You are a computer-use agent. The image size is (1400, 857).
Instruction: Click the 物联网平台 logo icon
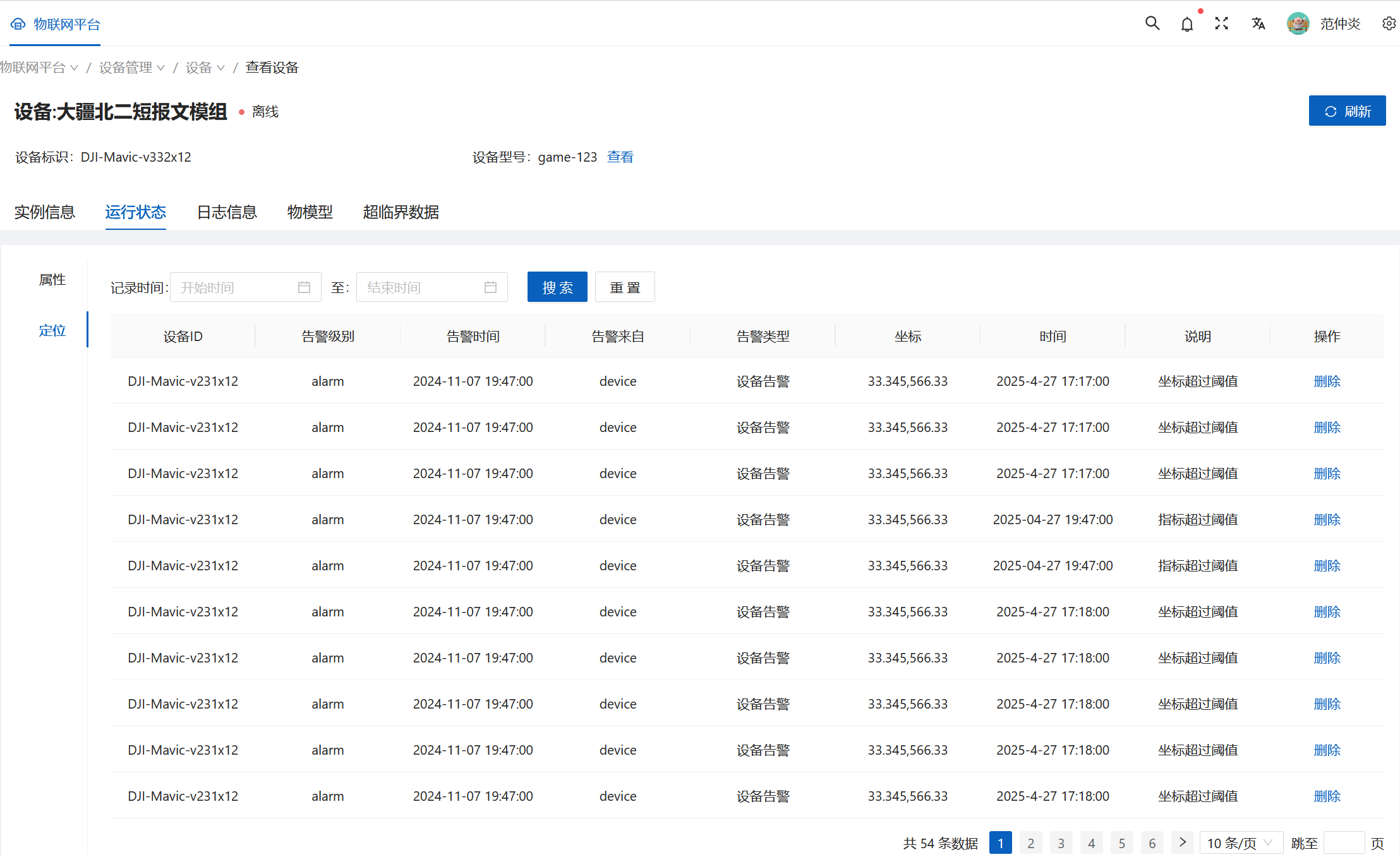click(18, 24)
